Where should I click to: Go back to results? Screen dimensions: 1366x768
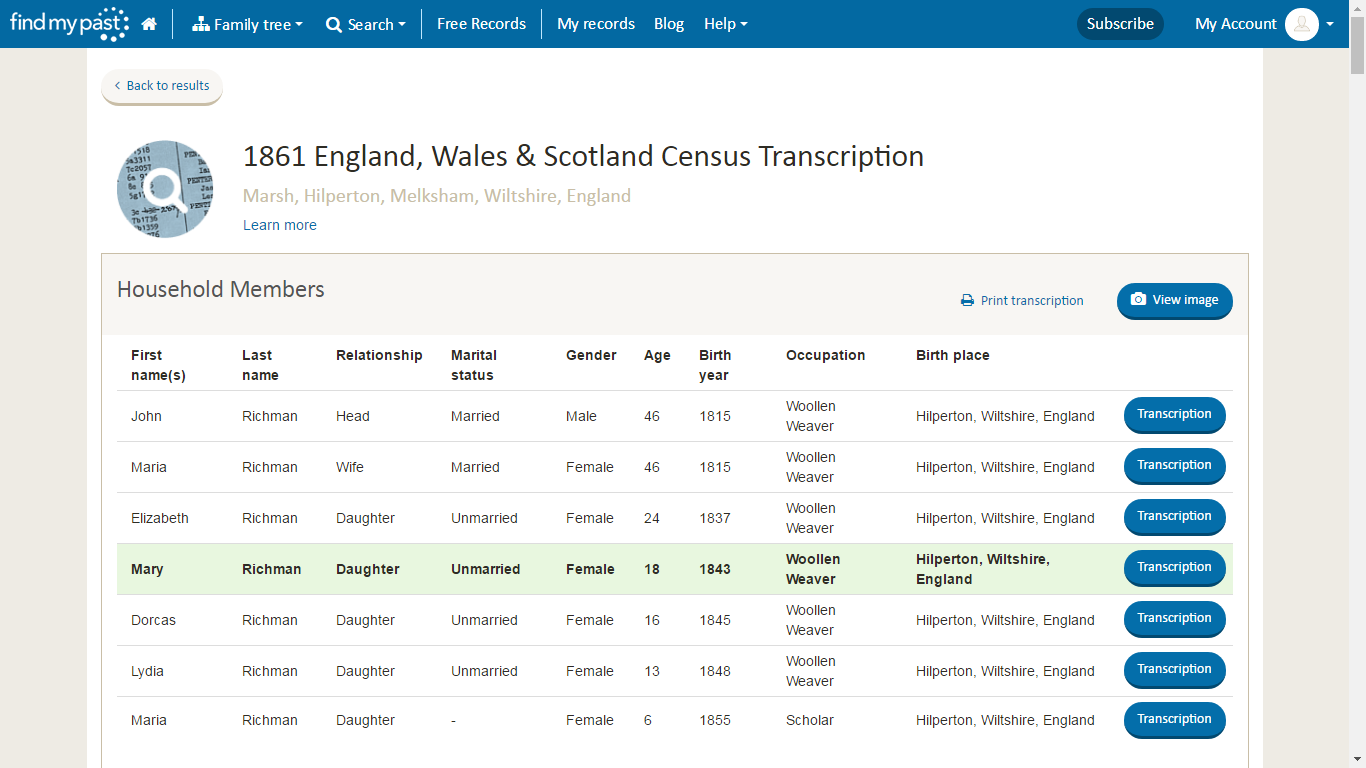162,86
